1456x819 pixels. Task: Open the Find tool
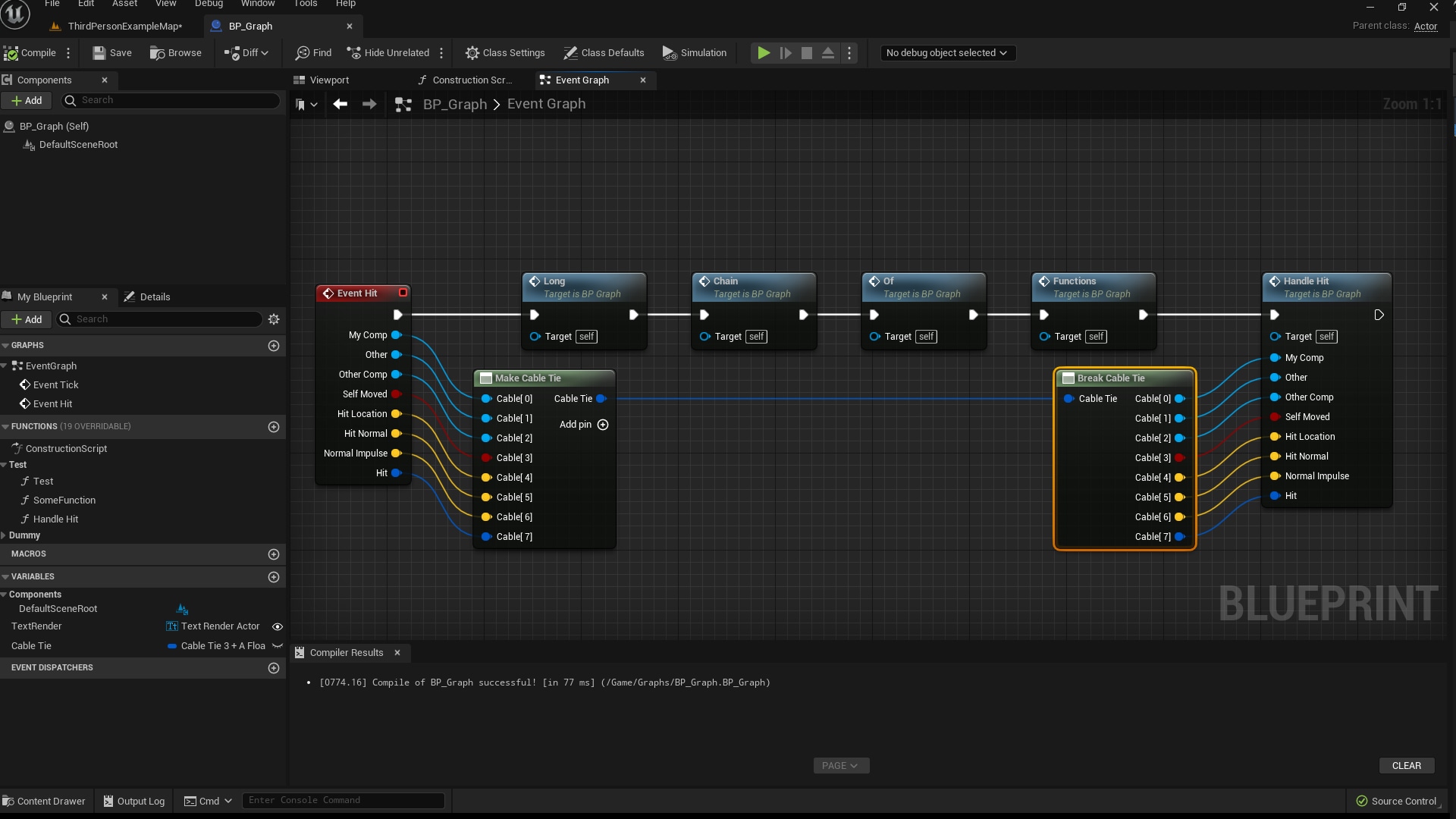click(x=313, y=53)
